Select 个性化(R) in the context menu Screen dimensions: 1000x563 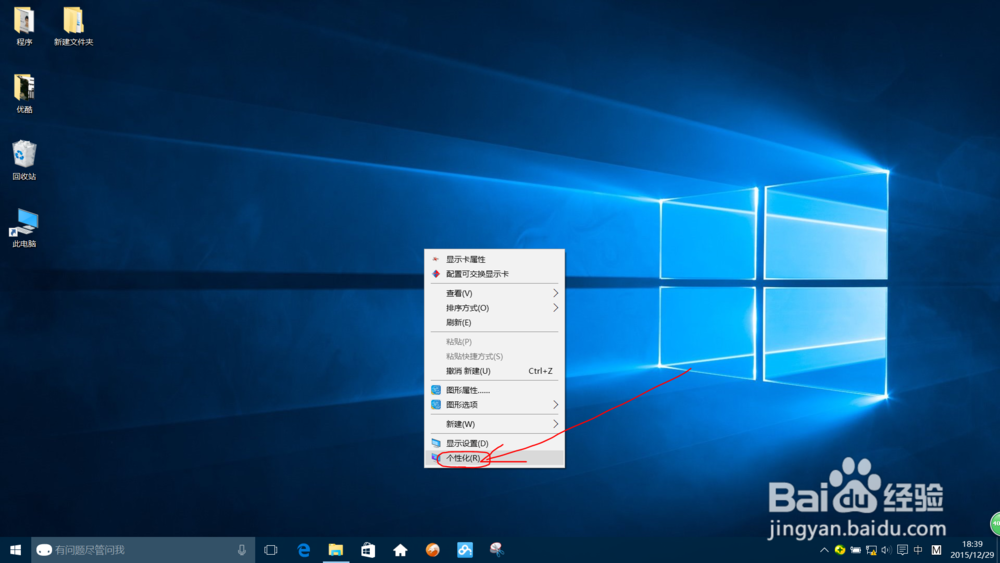pyautogui.click(x=494, y=458)
